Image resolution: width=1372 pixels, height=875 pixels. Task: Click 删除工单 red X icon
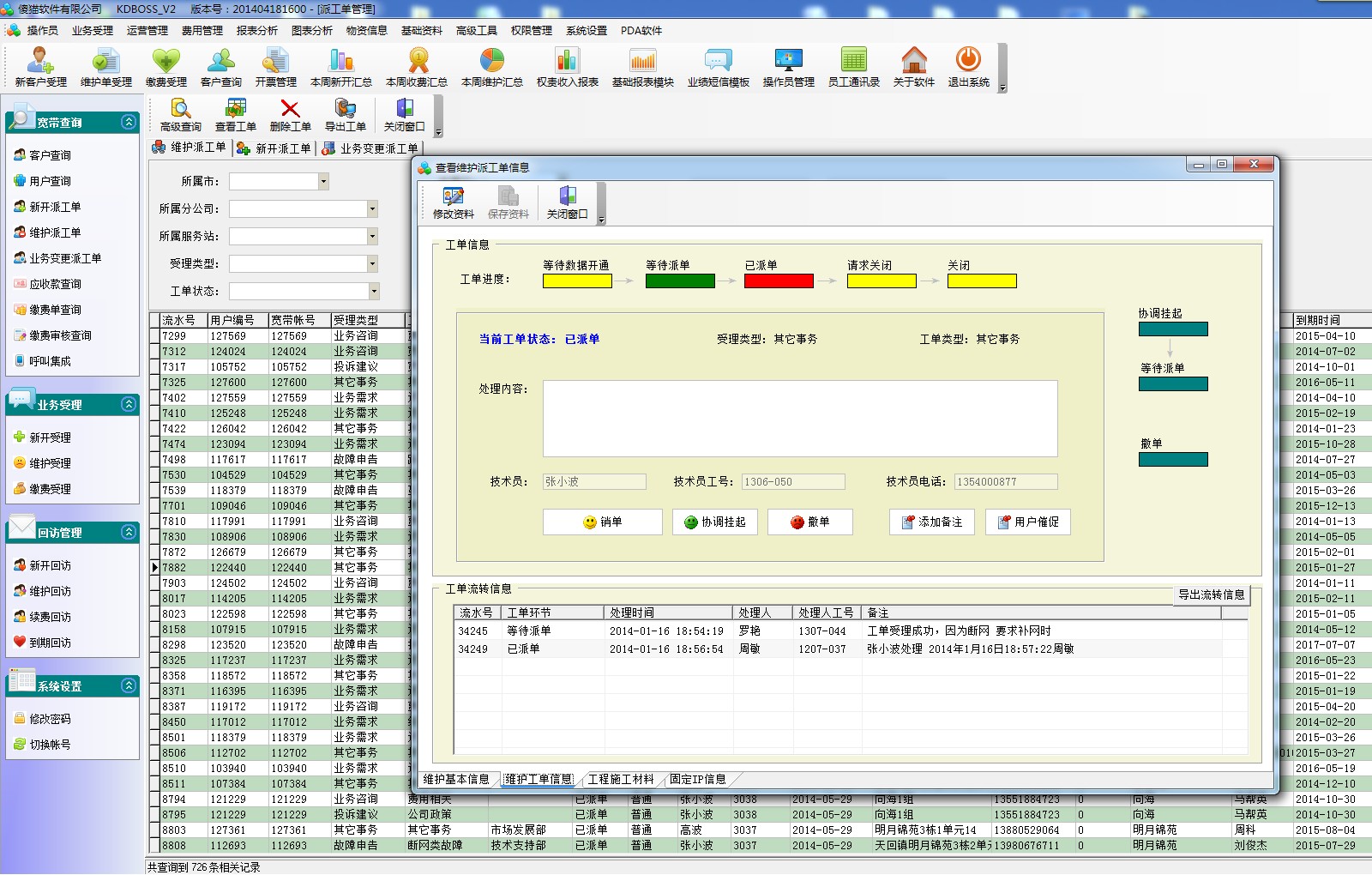[x=290, y=114]
